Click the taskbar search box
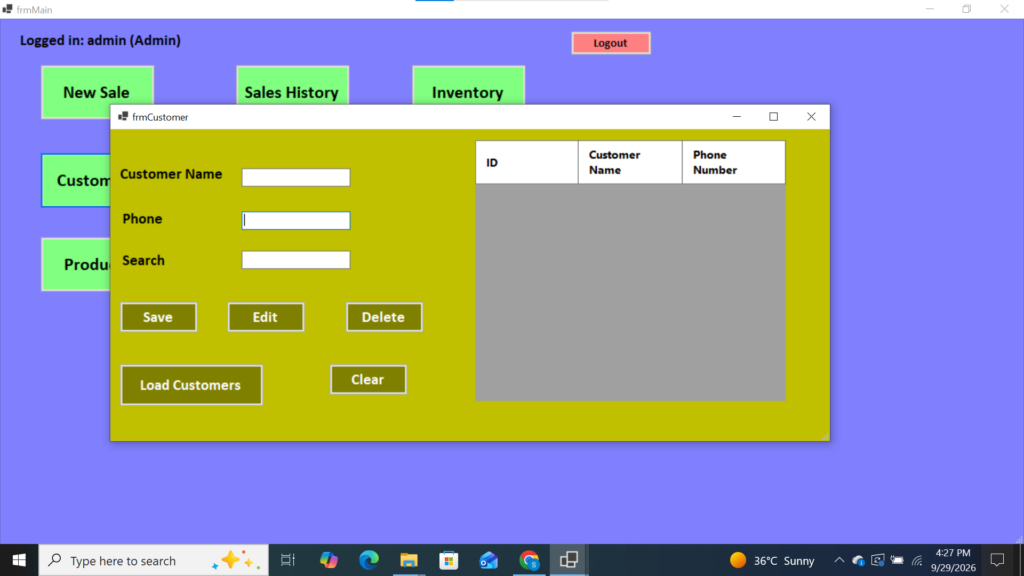 tap(153, 560)
